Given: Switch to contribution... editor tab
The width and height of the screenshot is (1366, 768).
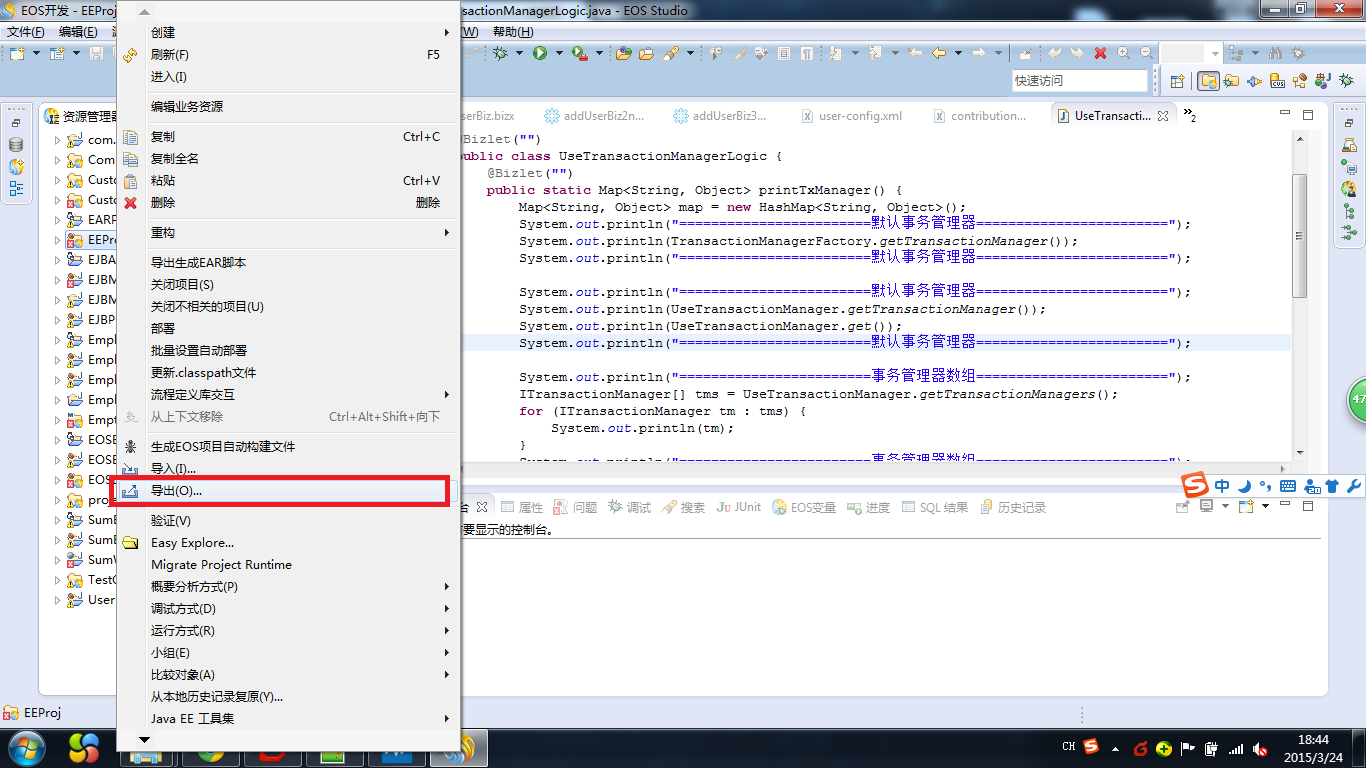Looking at the screenshot, I should 981,116.
